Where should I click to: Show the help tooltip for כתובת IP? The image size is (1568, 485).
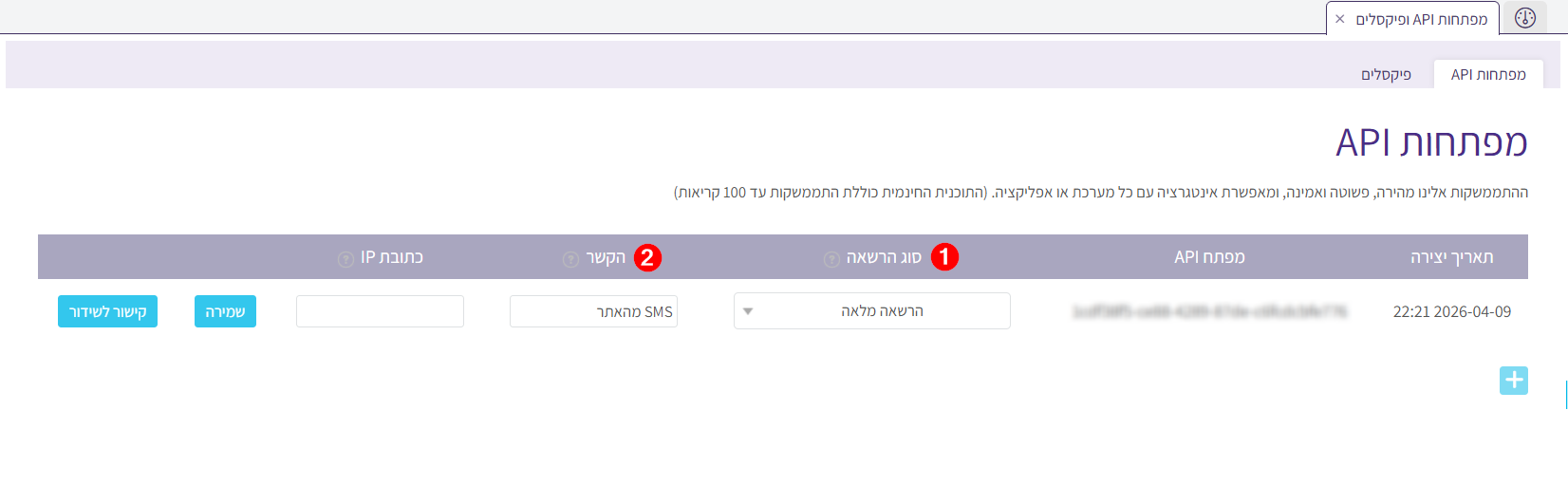tap(345, 259)
